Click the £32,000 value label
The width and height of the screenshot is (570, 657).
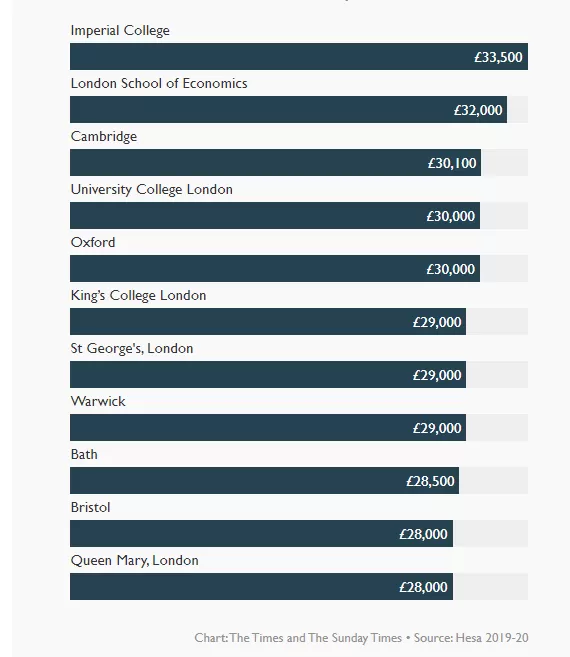[478, 110]
